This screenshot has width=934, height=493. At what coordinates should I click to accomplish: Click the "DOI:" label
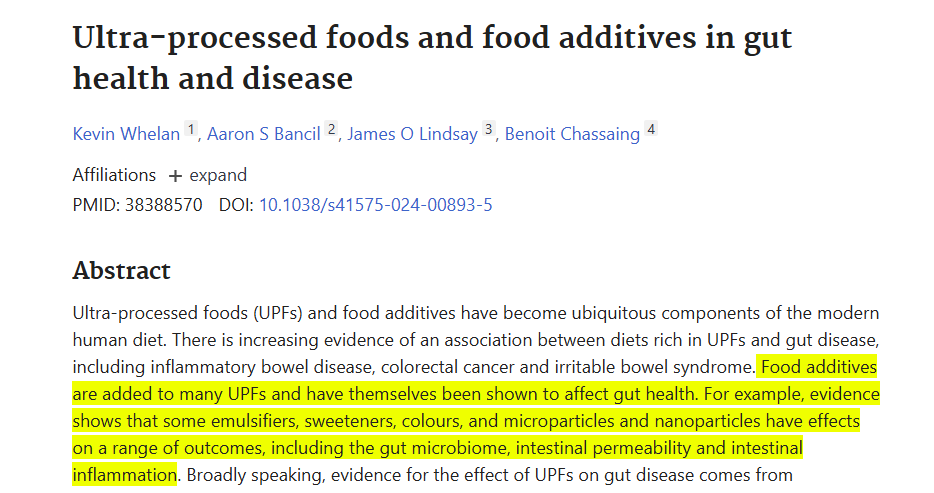coord(236,205)
